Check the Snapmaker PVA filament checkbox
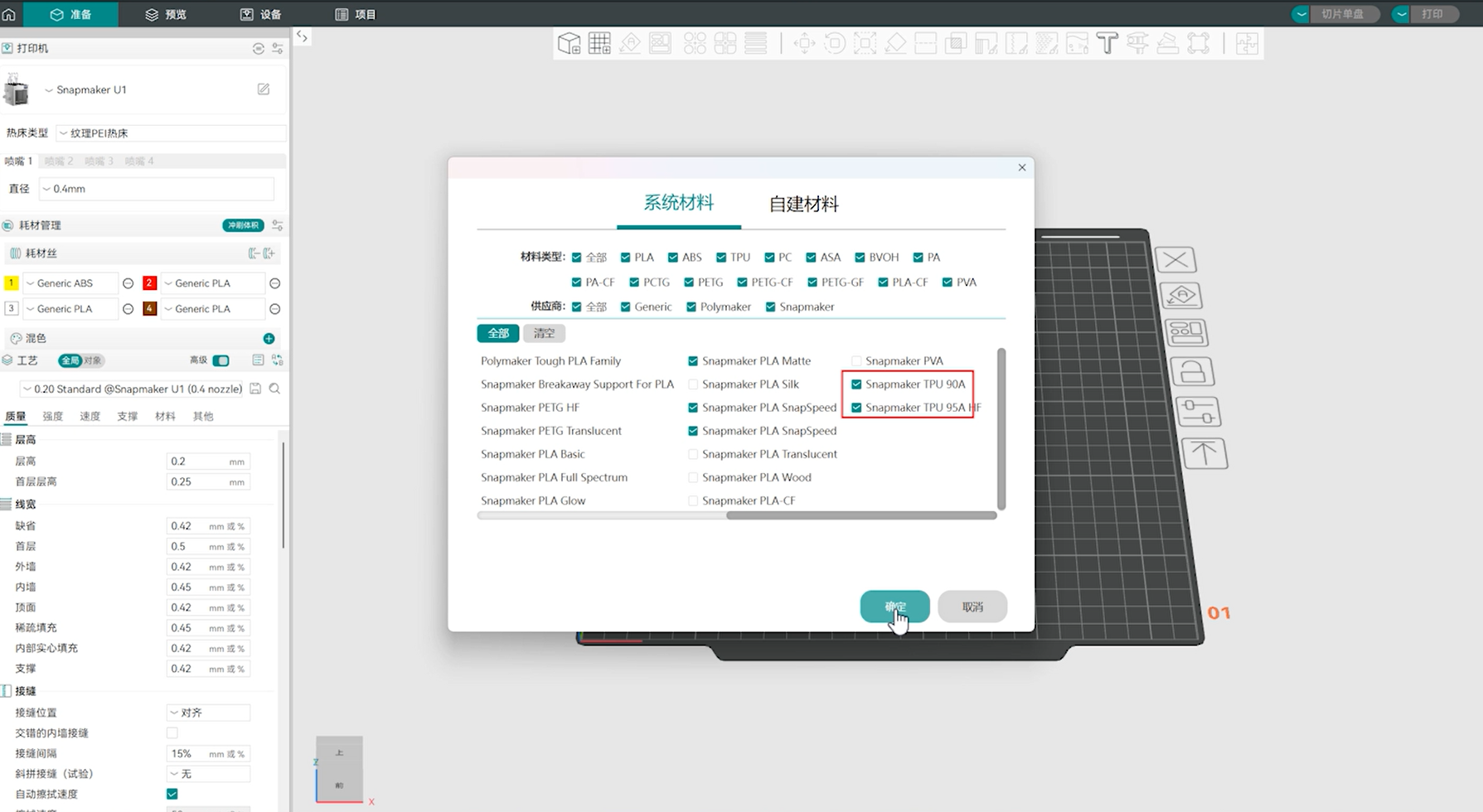The width and height of the screenshot is (1483, 812). pyautogui.click(x=856, y=361)
